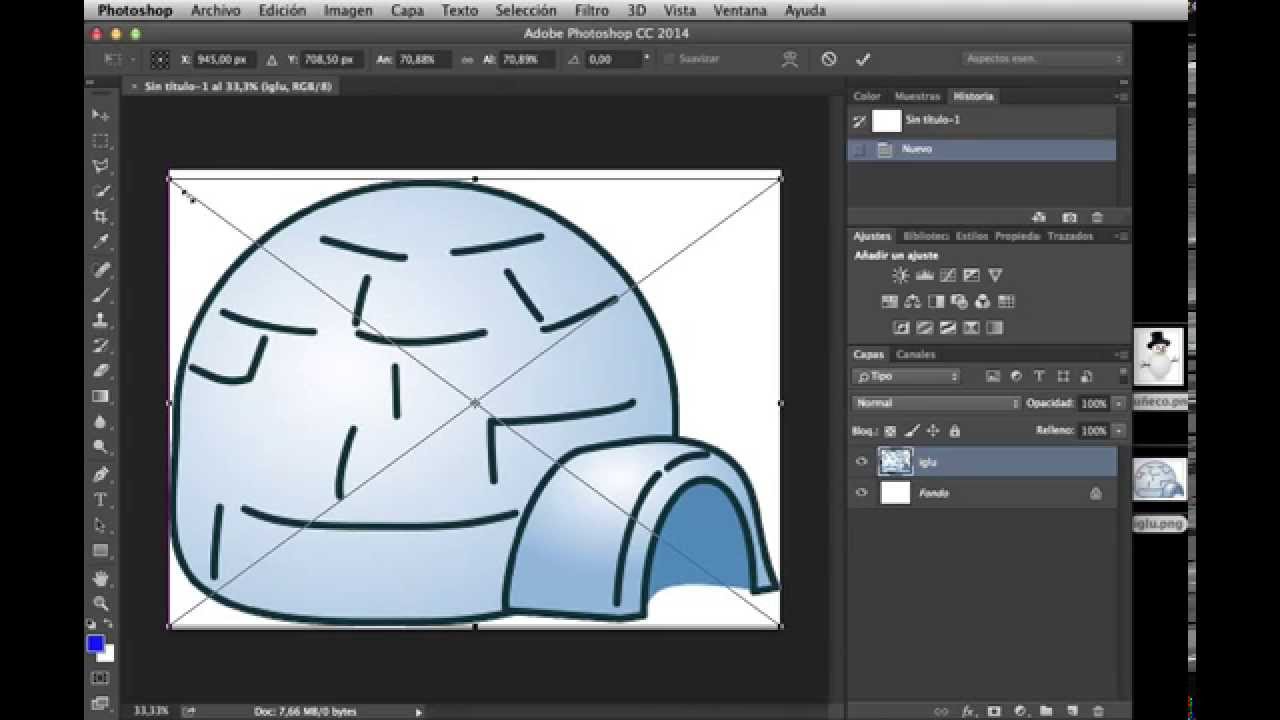Select the Path Selection tool
The image size is (1280, 720).
pyautogui.click(x=100, y=525)
